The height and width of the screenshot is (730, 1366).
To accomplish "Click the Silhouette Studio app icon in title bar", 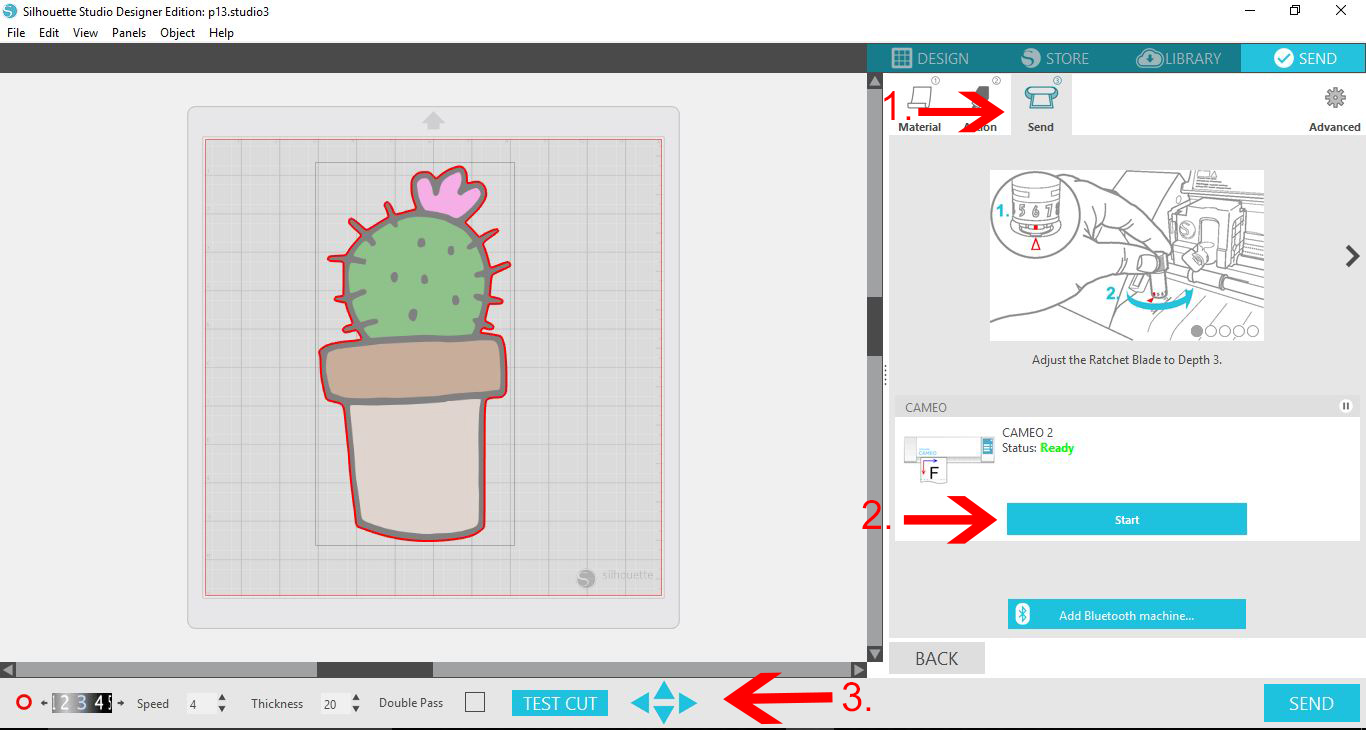I will click(10, 11).
